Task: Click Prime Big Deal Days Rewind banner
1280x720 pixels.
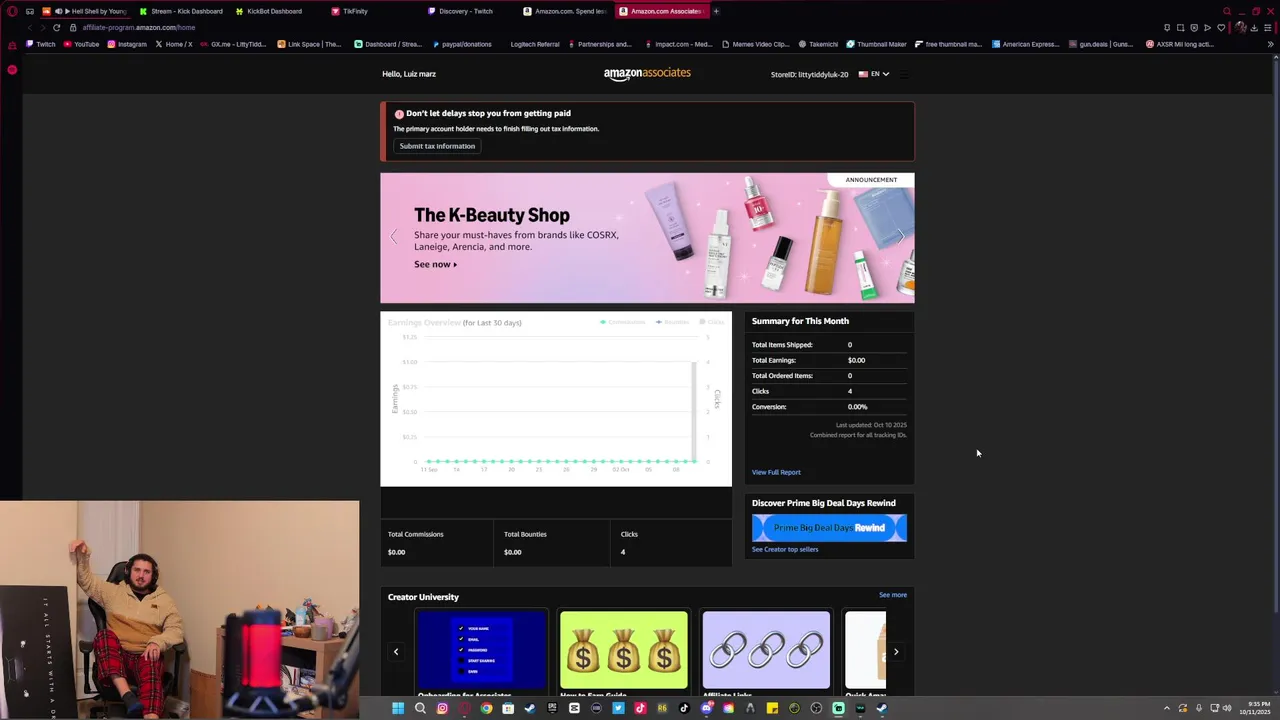Action: (x=829, y=528)
